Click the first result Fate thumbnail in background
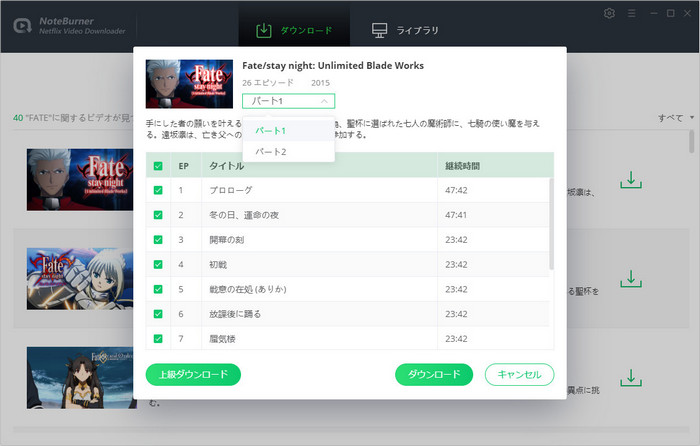Viewport: 700px width, 446px height. 80,180
